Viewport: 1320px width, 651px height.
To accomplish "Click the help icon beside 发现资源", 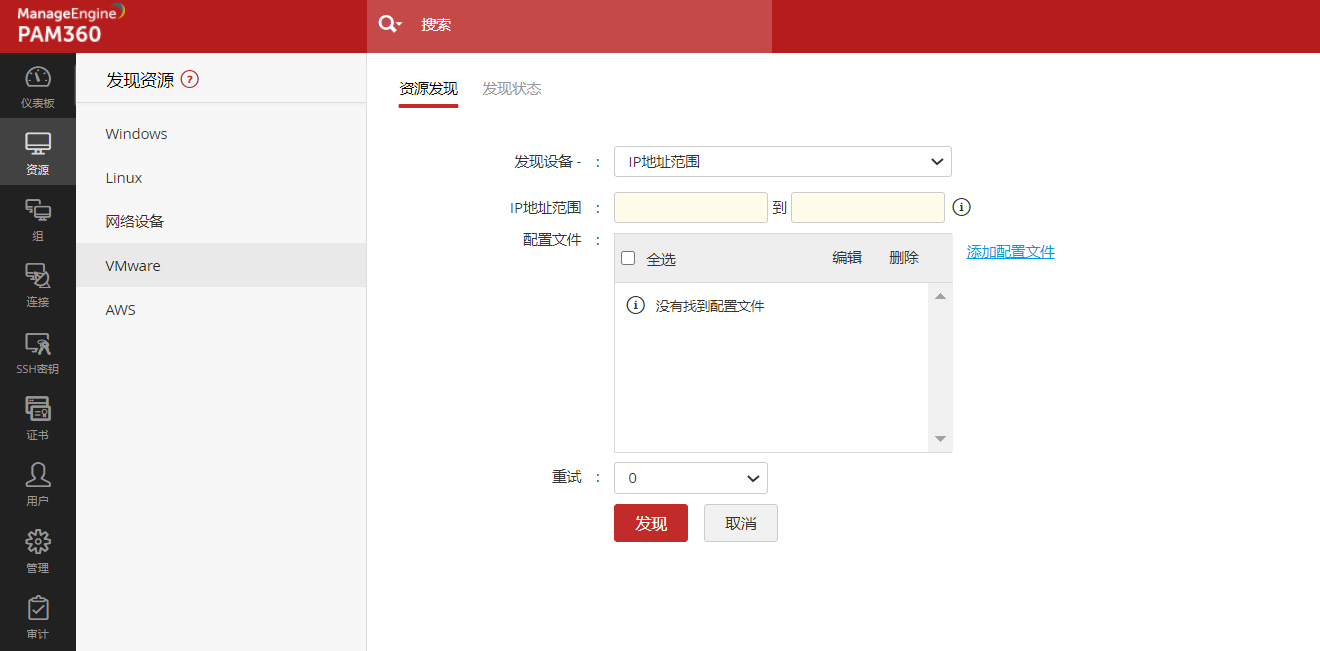I will [190, 80].
